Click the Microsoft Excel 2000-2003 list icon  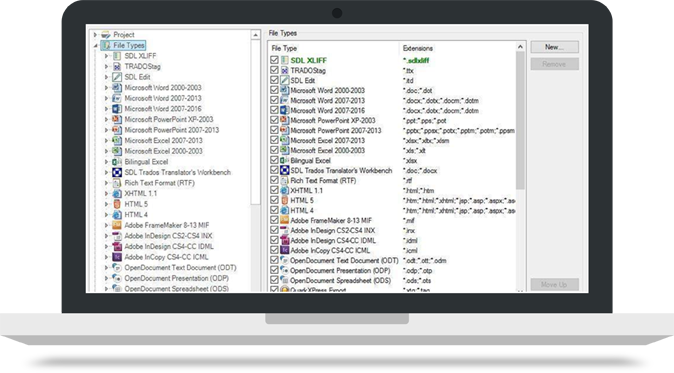285,150
